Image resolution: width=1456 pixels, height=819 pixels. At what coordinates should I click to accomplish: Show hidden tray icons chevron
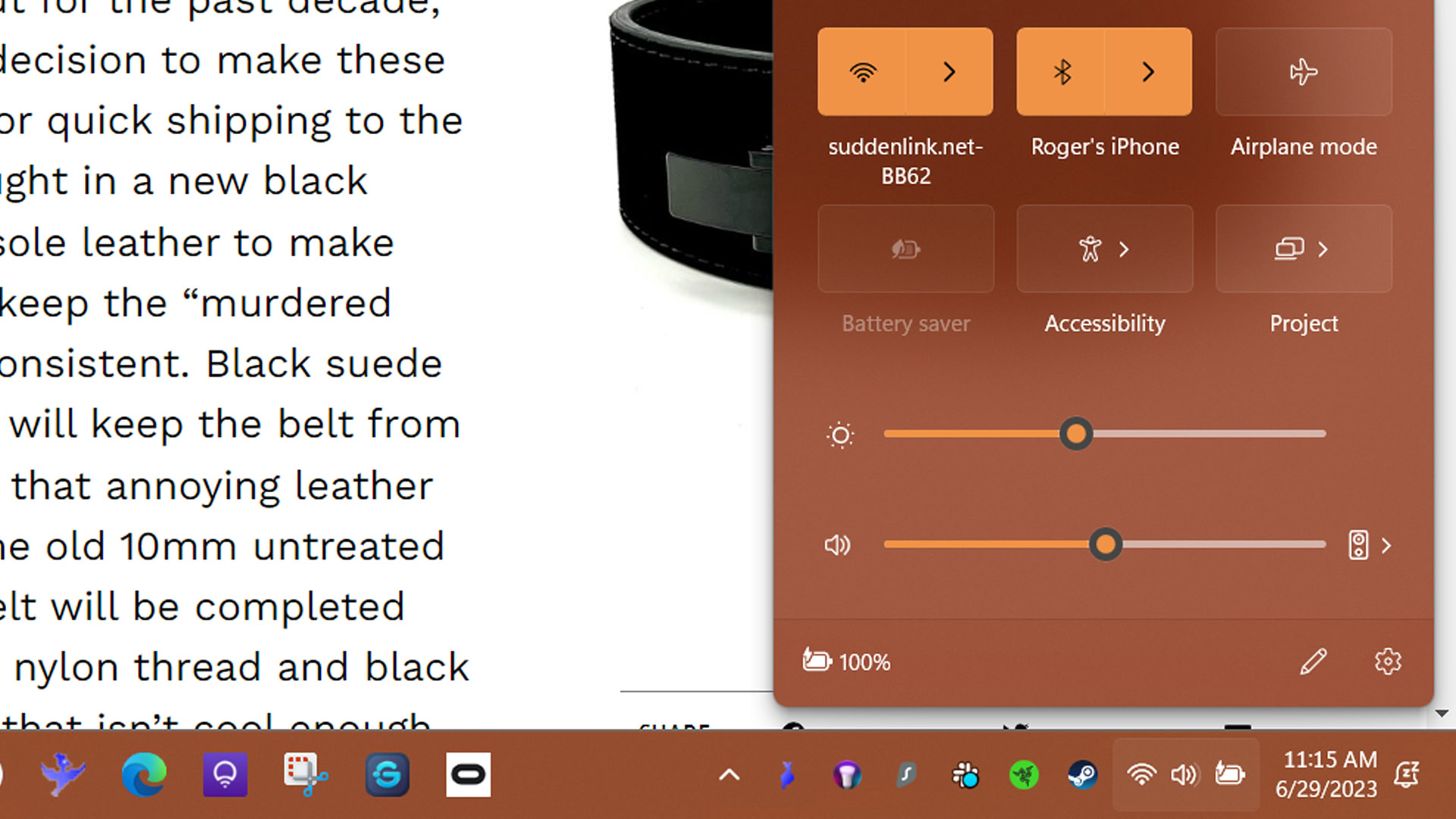click(x=729, y=775)
